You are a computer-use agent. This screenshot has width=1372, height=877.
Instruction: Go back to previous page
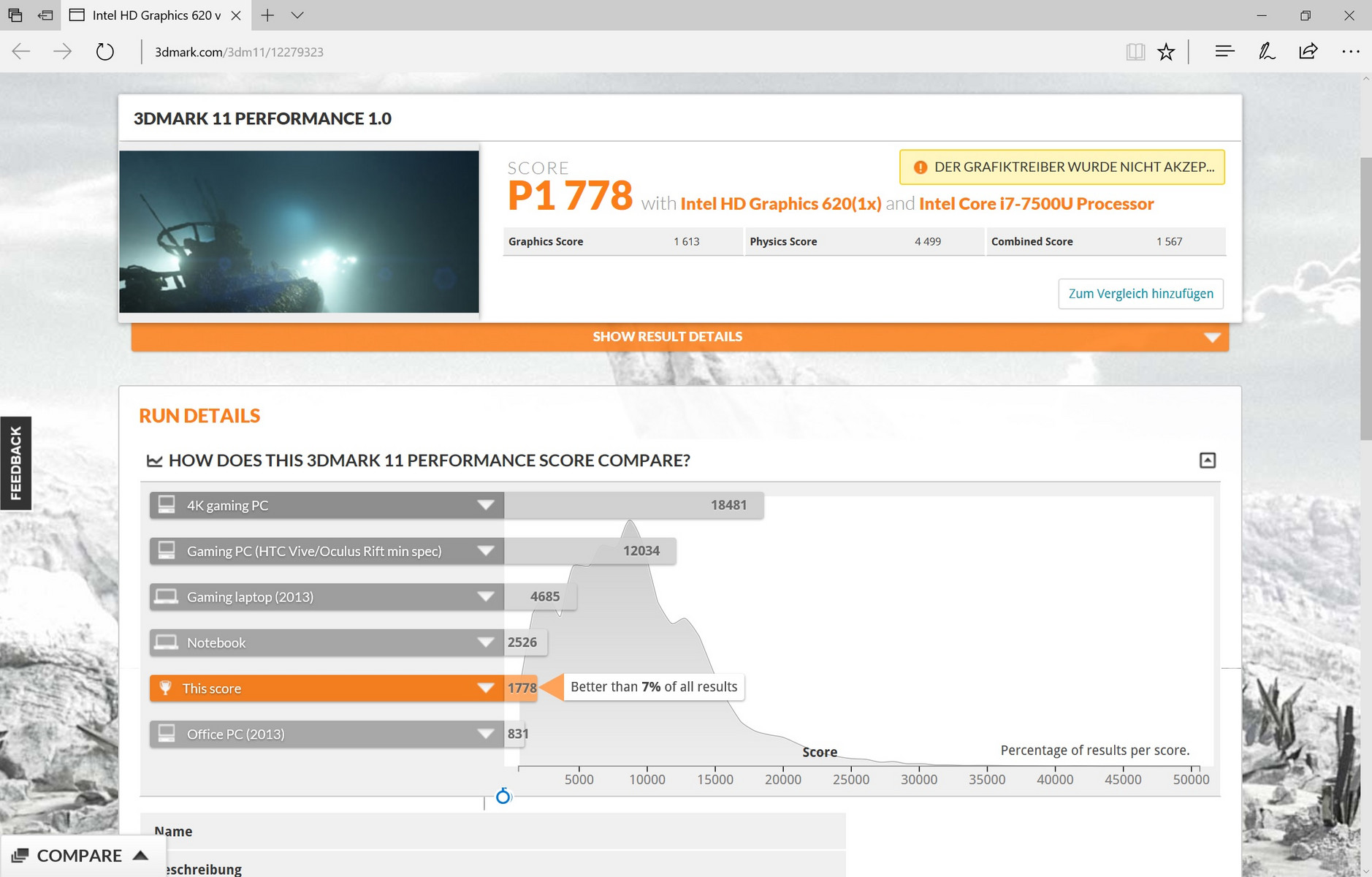click(x=21, y=51)
